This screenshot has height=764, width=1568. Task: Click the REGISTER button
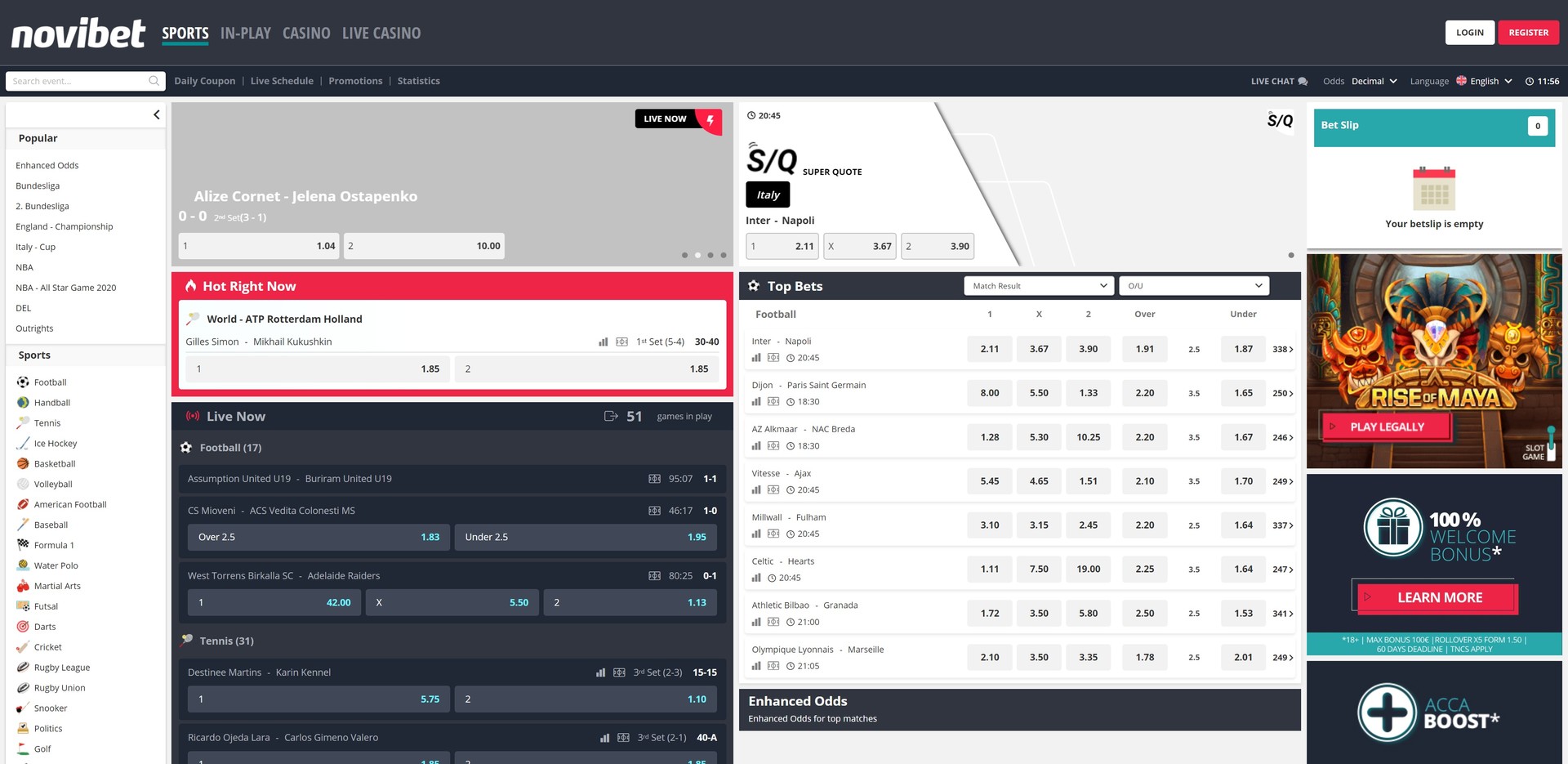1529,33
